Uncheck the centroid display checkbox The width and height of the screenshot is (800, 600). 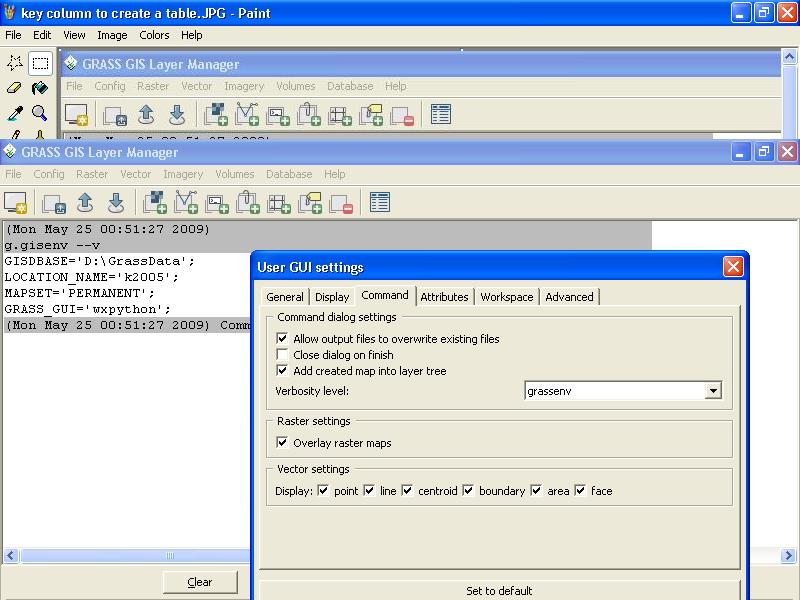(407, 491)
